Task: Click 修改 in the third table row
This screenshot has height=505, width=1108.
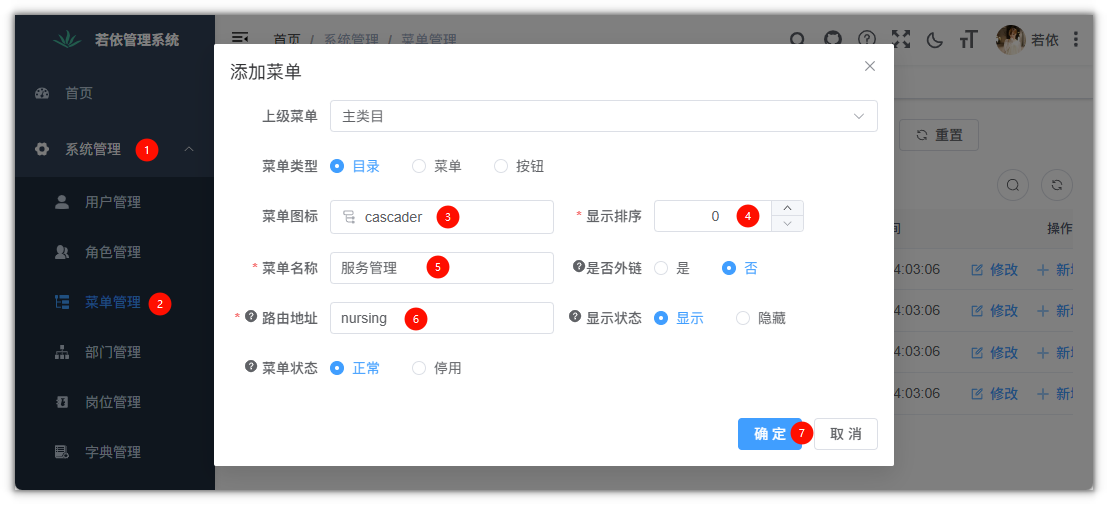Action: [x=994, y=352]
